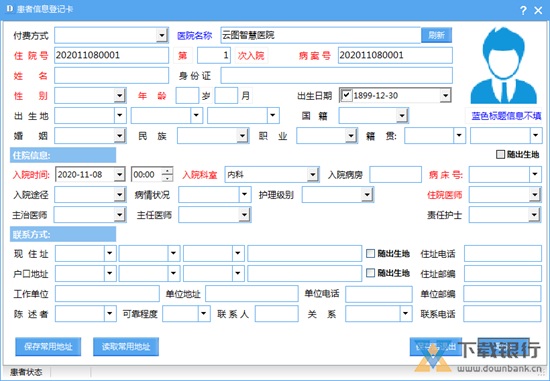Image resolution: width=550 pixels, height=381 pixels.
Task: Expand first 现住址 province dropdown
Action: point(110,253)
